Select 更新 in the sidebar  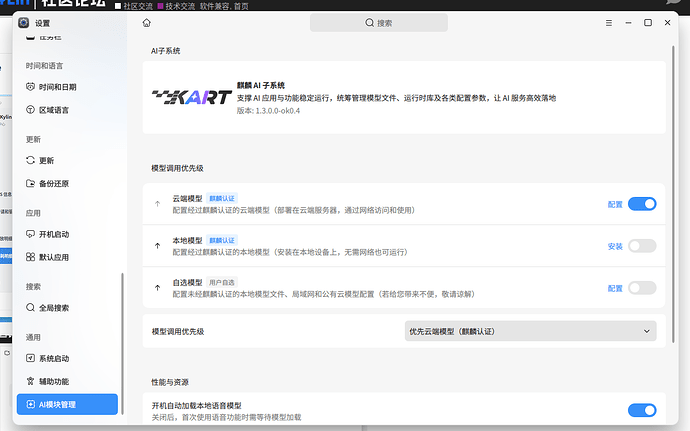point(67,160)
